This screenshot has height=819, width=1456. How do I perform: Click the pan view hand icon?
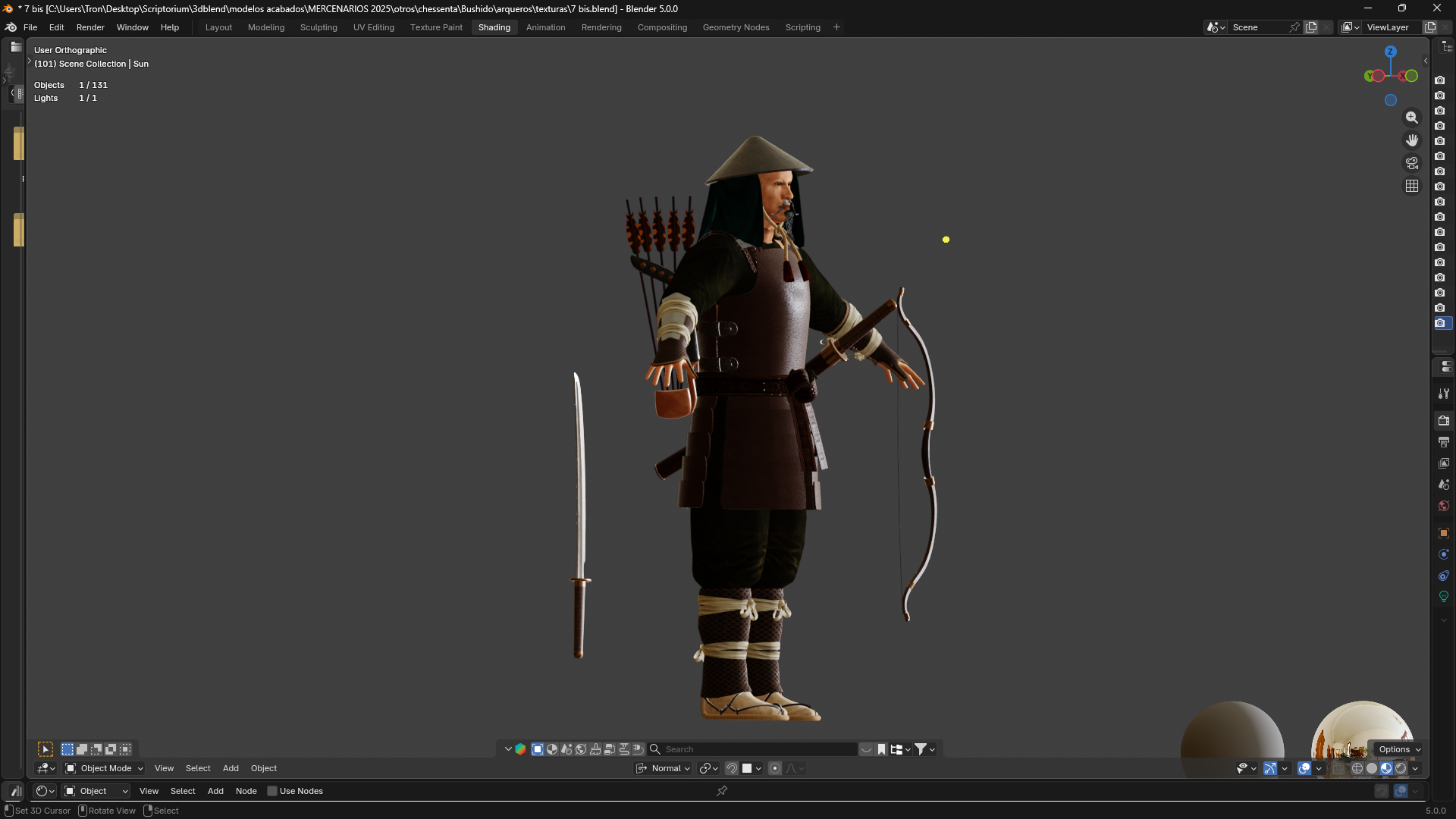click(x=1411, y=140)
